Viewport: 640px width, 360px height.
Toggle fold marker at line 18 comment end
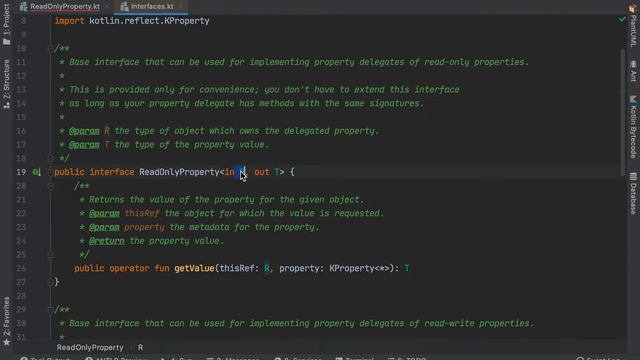[50, 158]
